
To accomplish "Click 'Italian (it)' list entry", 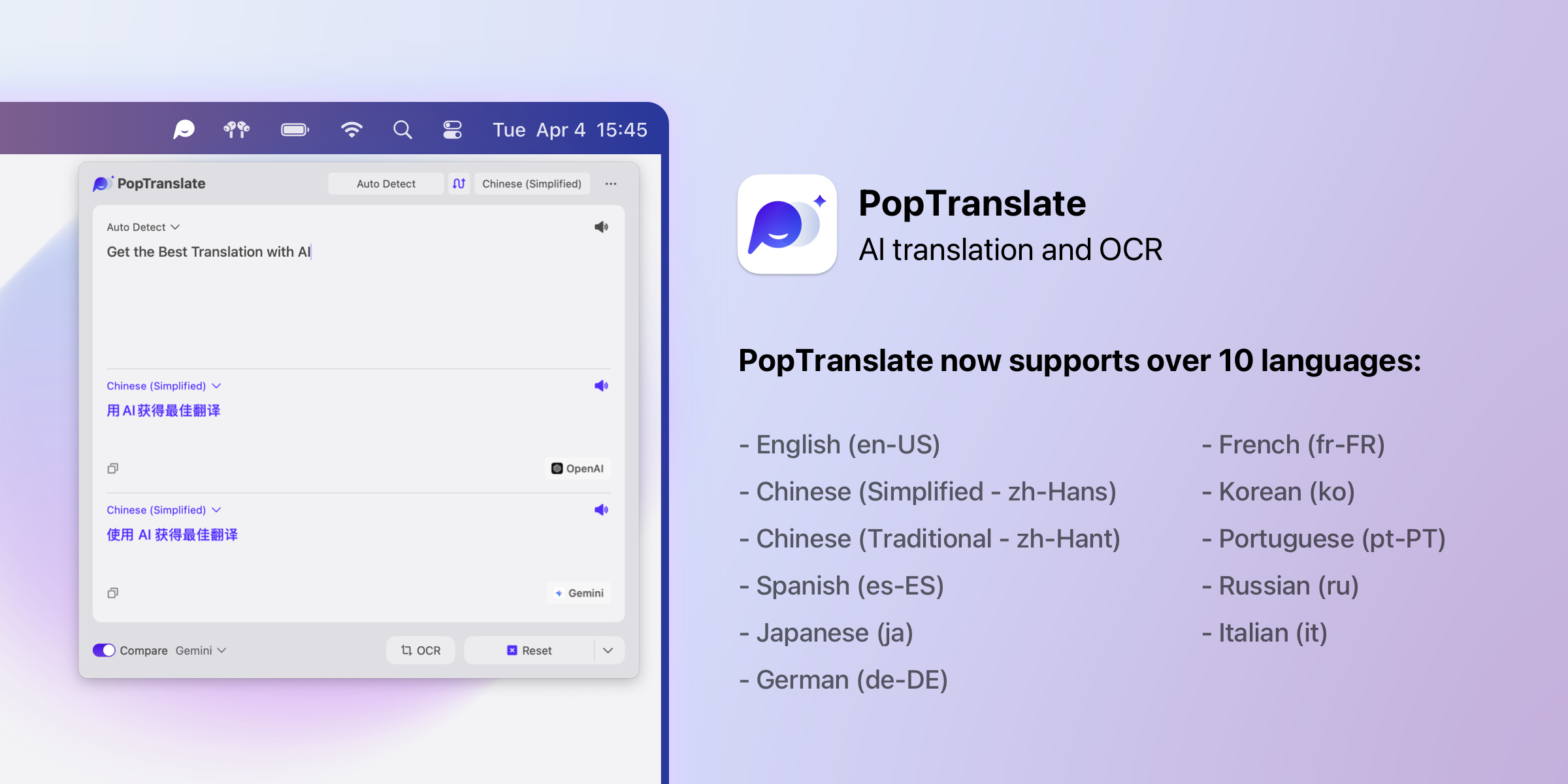I will click(x=1265, y=633).
